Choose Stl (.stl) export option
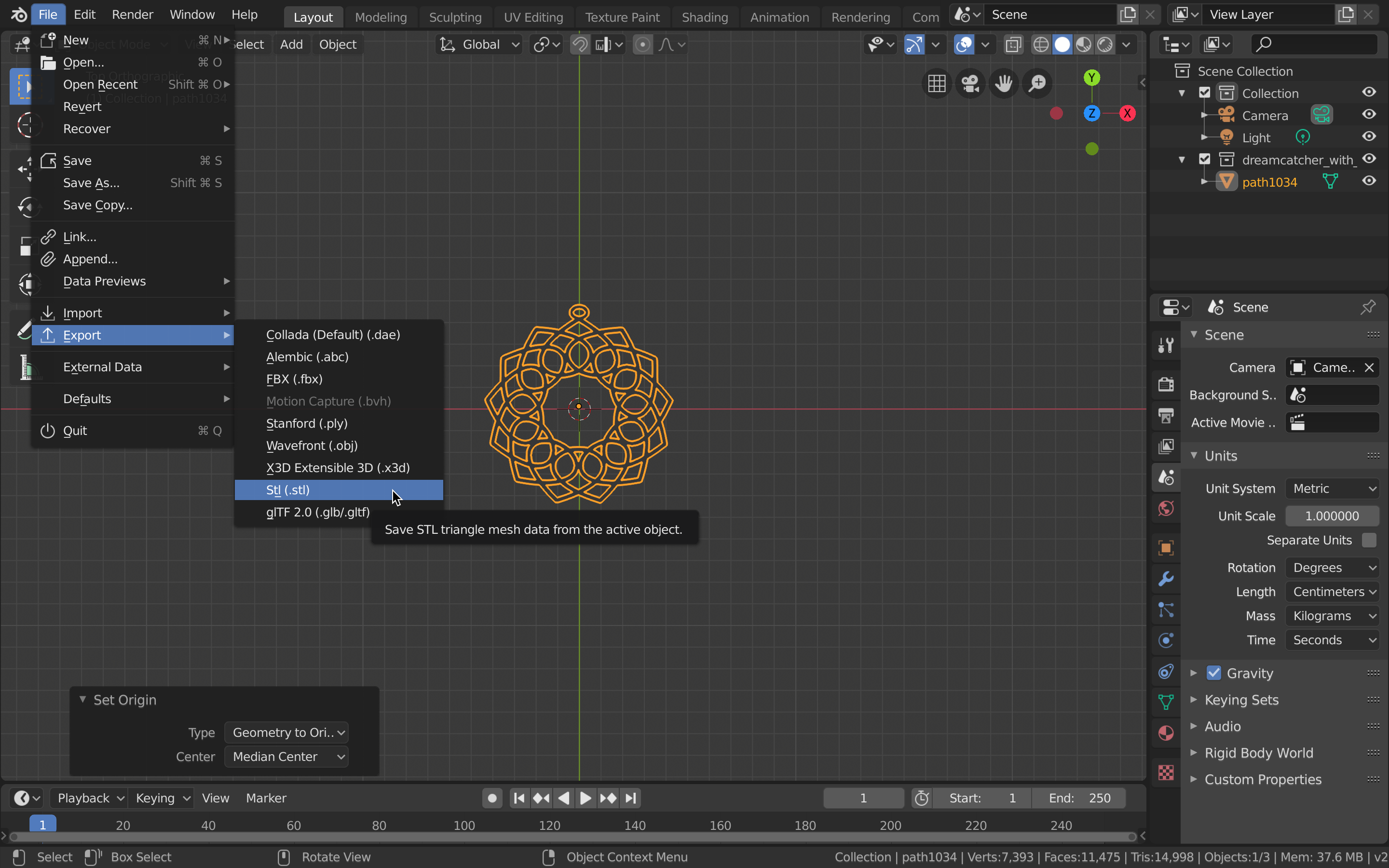1389x868 pixels. [x=339, y=489]
